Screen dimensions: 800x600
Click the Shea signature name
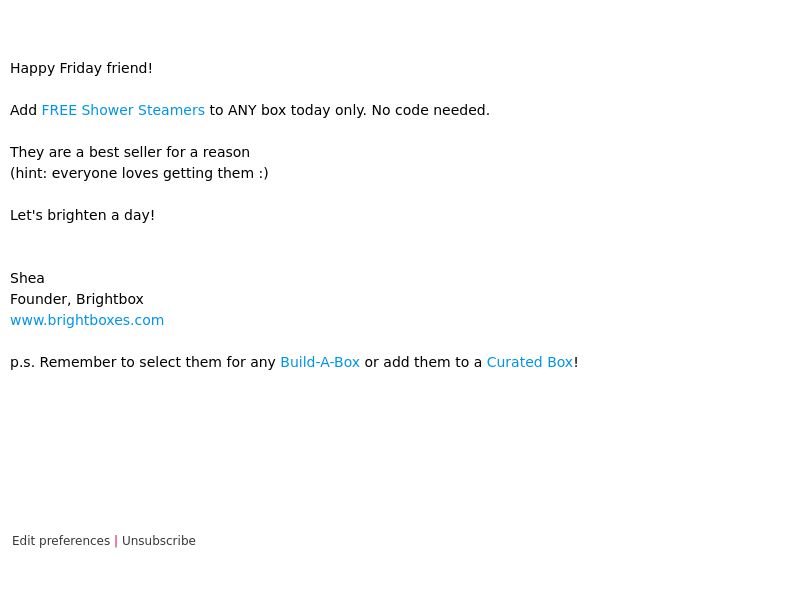tap(27, 278)
